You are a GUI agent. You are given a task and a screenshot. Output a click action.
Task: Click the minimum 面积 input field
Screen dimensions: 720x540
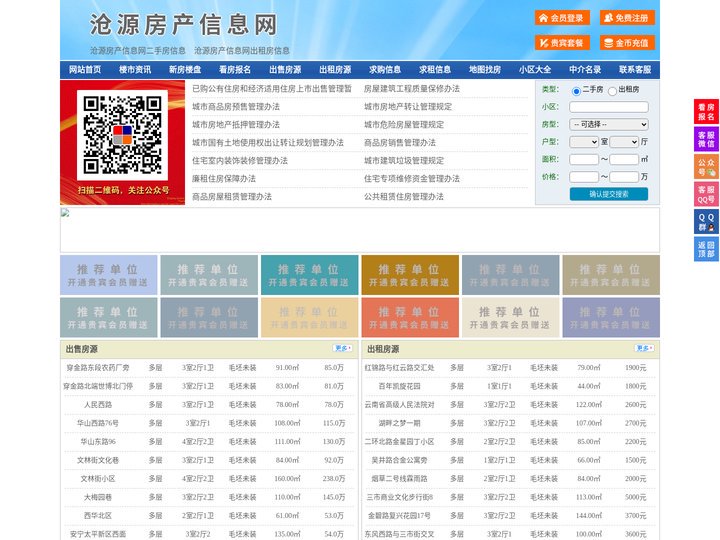click(x=584, y=159)
